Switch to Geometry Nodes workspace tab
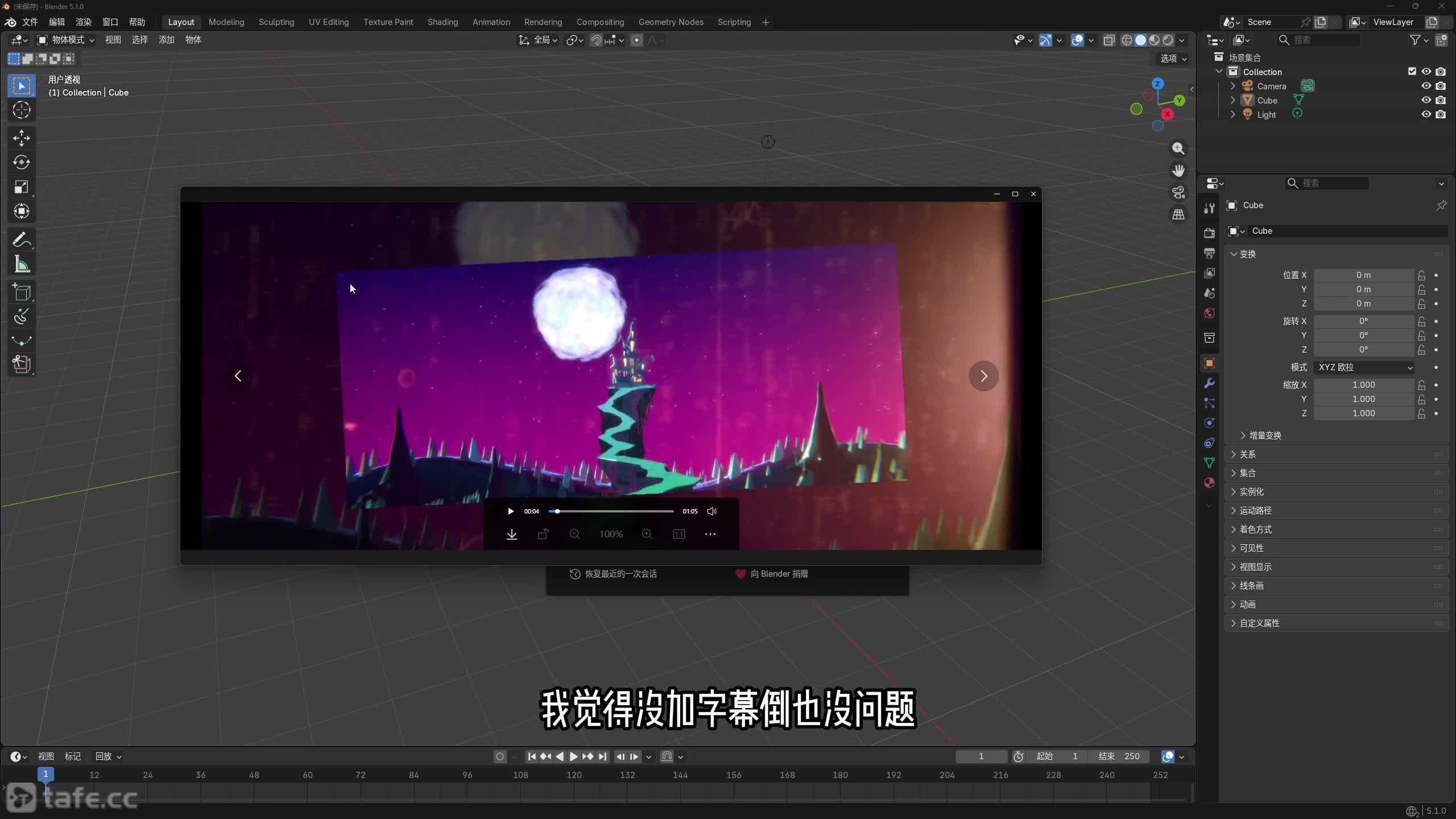Viewport: 1456px width, 819px height. coord(671,22)
